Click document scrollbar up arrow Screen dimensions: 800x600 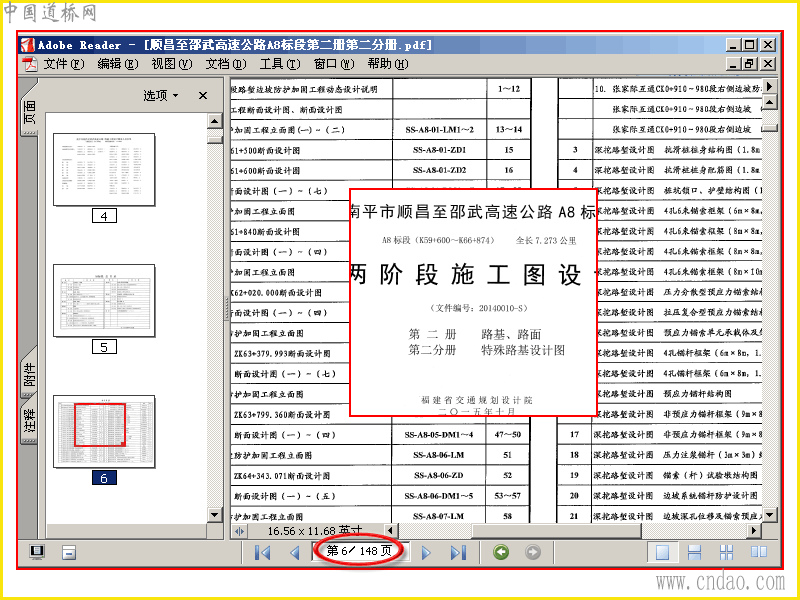click(769, 103)
